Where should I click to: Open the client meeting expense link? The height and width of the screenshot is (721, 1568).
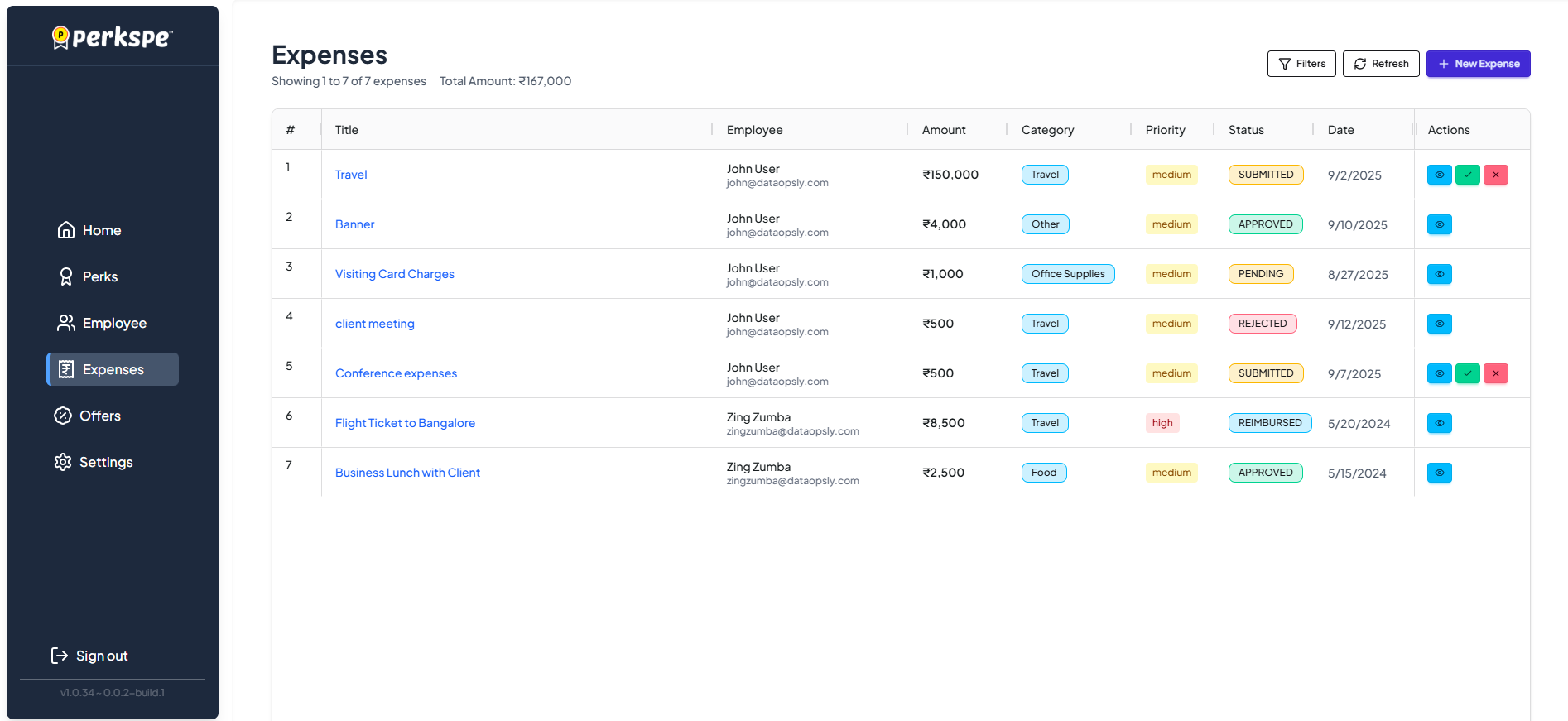point(374,324)
